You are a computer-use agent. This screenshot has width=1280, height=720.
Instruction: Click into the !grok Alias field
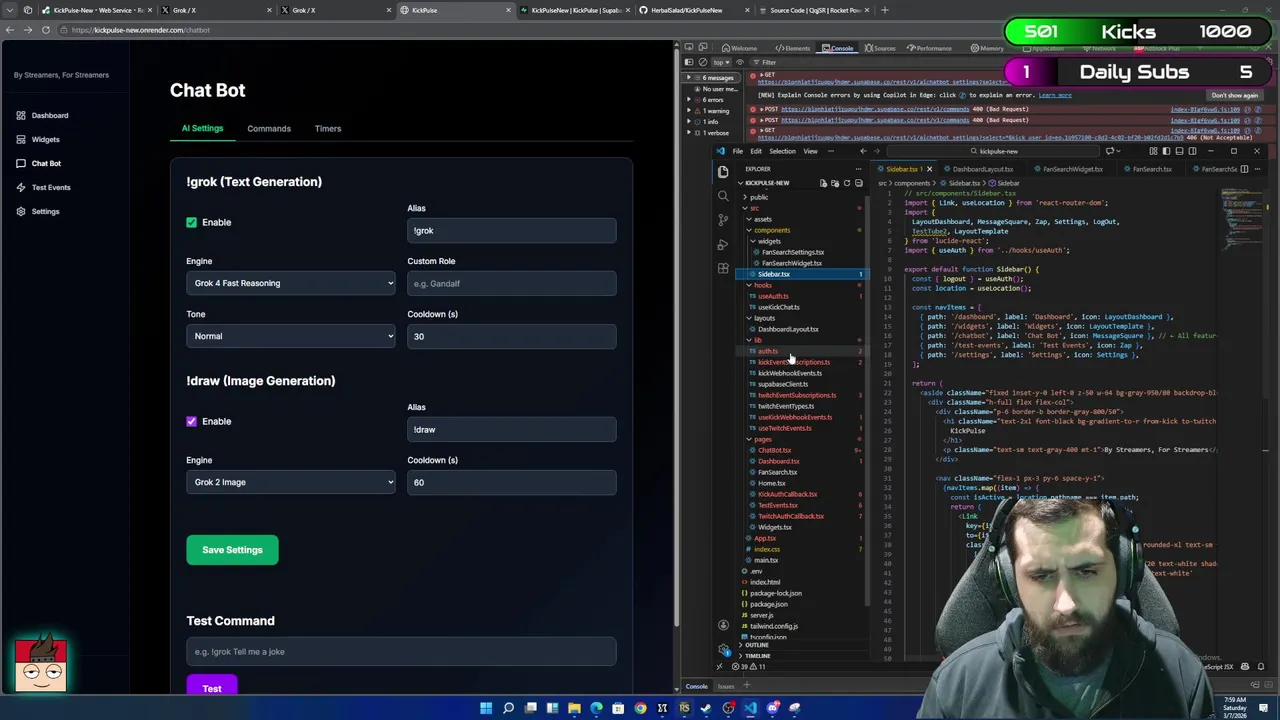(512, 231)
